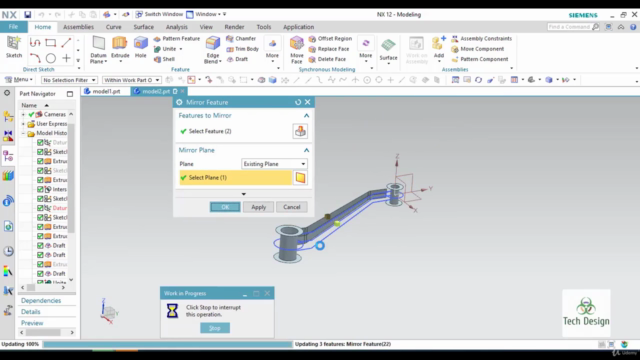Switch to the Assemblies ribbon tab
Viewport: 640px width, 360px height.
pyautogui.click(x=78, y=27)
